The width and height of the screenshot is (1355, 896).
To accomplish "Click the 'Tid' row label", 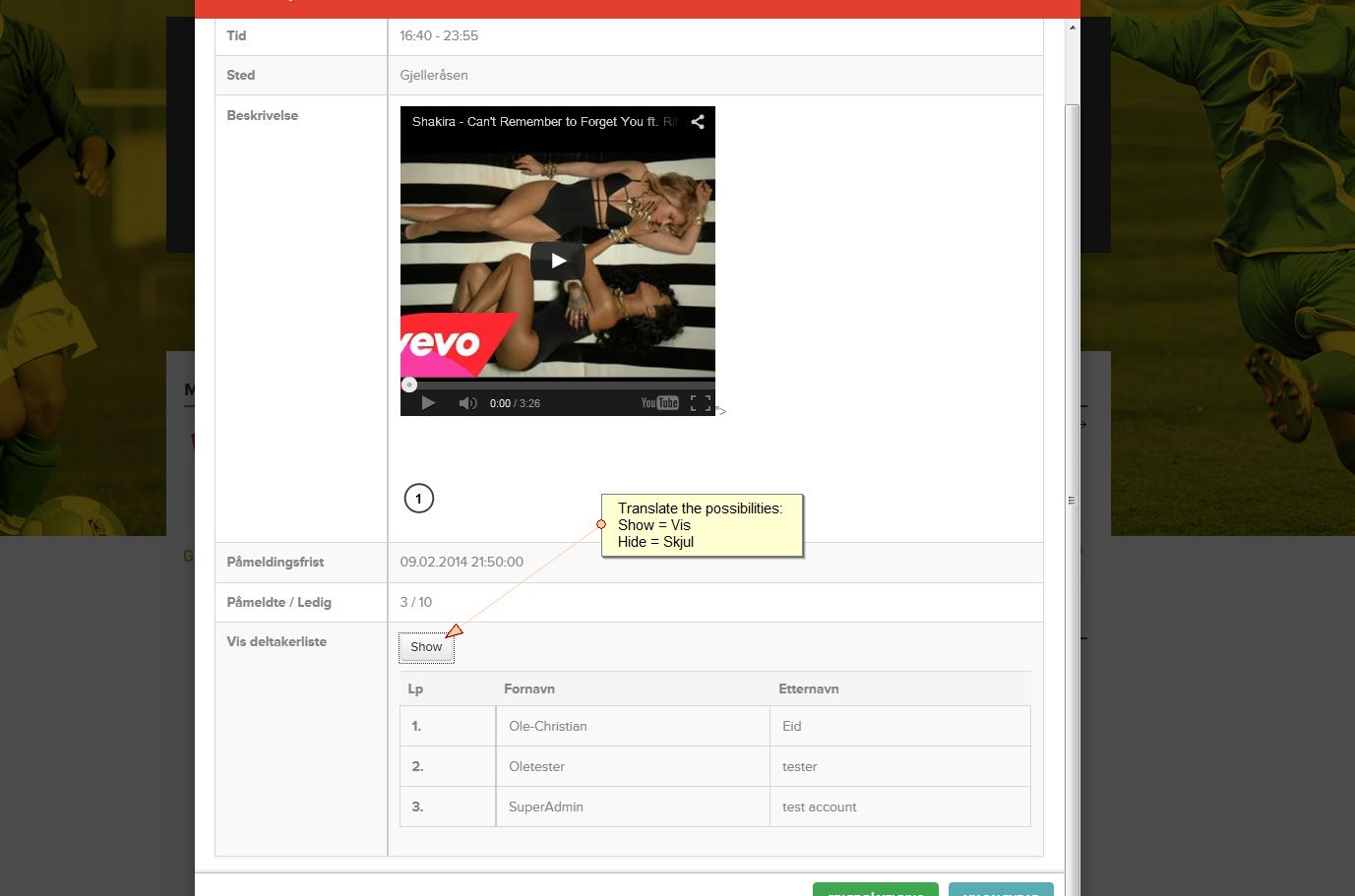I will 236,35.
